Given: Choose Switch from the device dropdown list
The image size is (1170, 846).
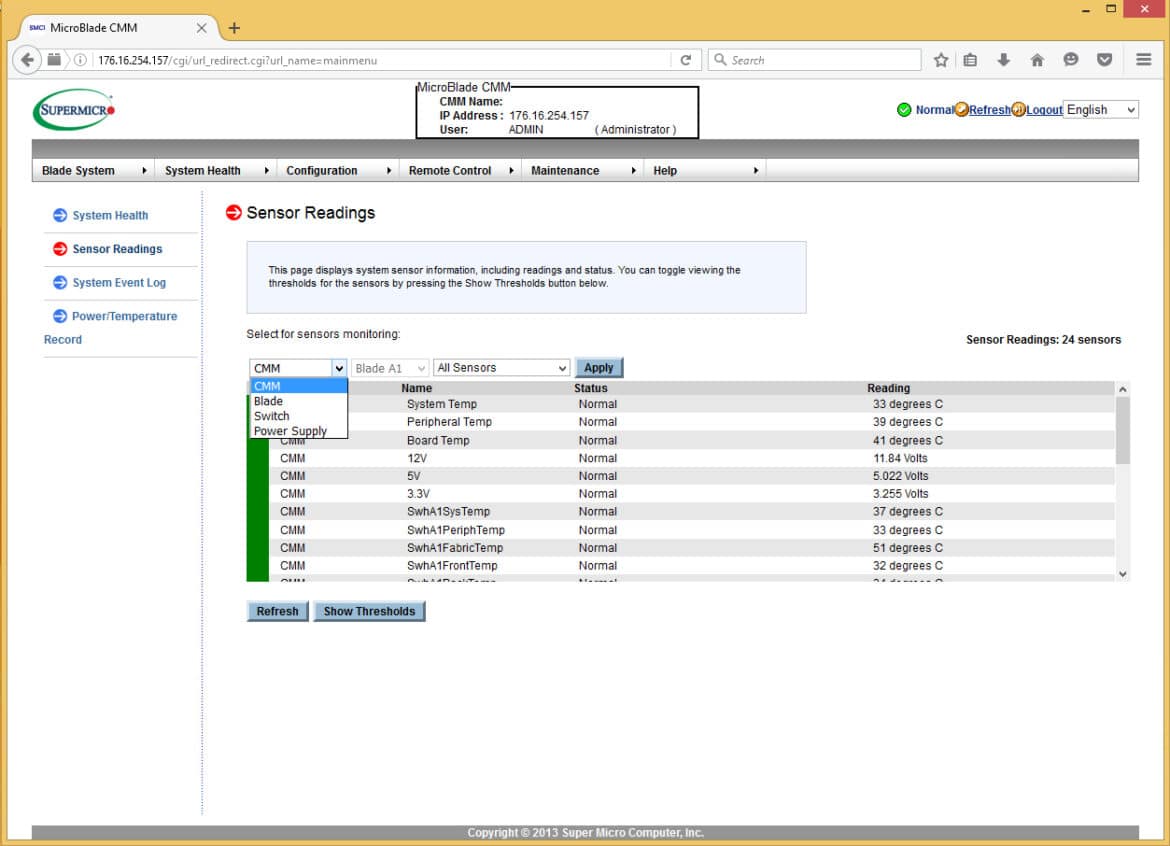Looking at the screenshot, I should (x=298, y=416).
